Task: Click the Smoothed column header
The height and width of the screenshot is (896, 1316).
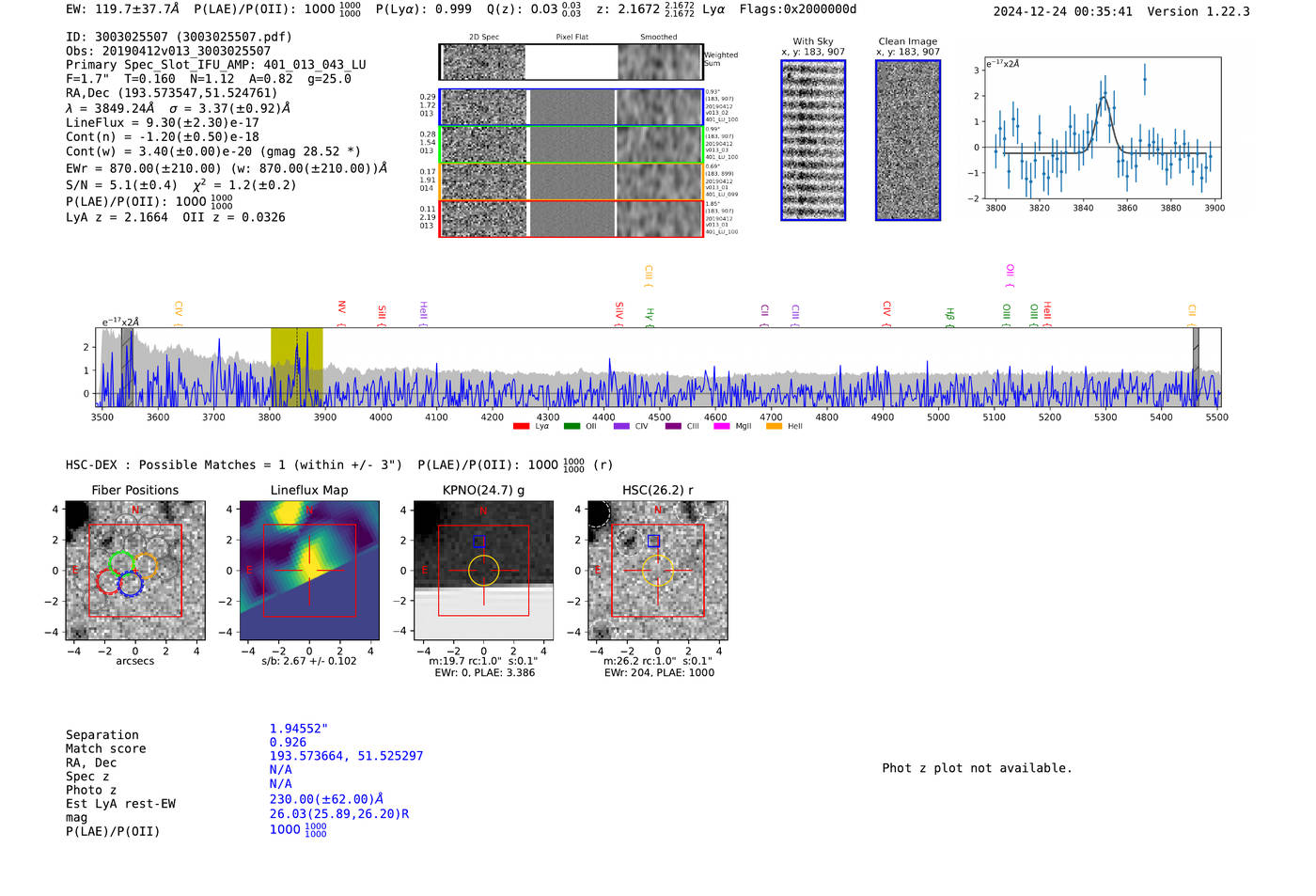Action: [x=658, y=37]
